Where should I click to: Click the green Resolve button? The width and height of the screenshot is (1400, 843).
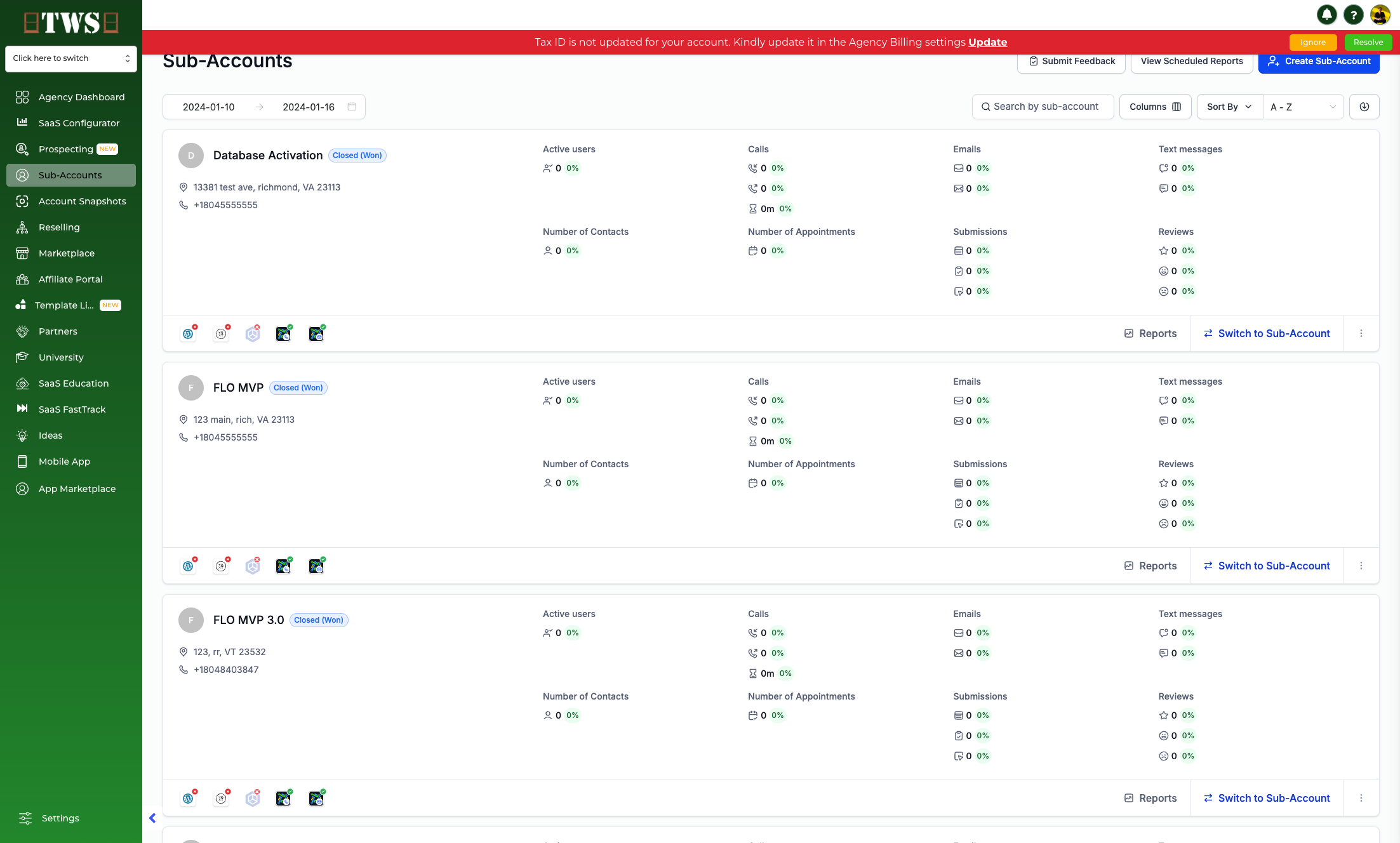[x=1368, y=43]
